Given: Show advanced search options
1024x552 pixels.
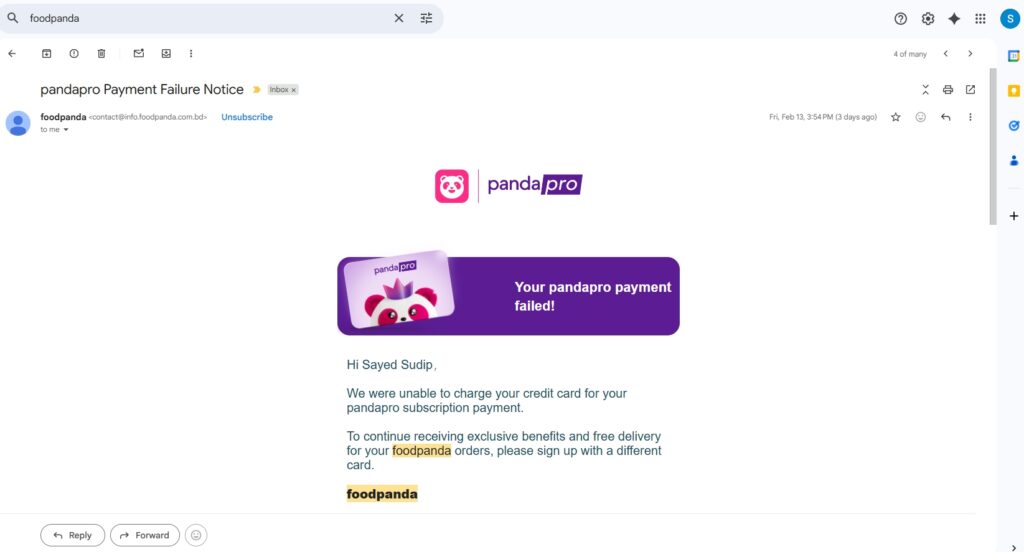Looking at the screenshot, I should point(427,18).
